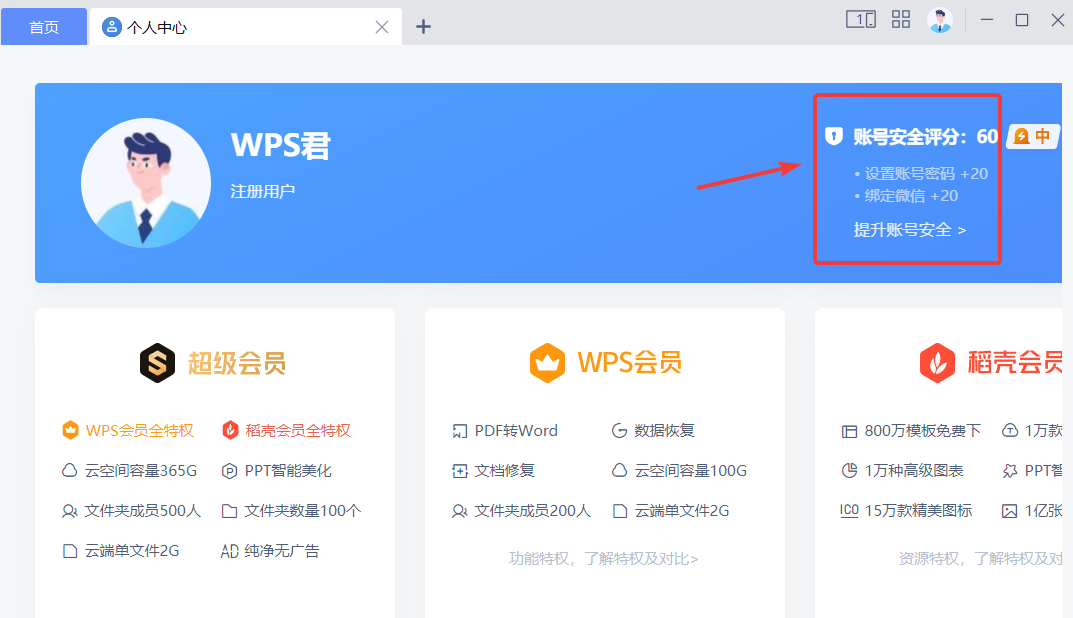Screen dimensions: 1073x618
Task: Click the icon beside 800万模板免费下
Action: pos(849,431)
